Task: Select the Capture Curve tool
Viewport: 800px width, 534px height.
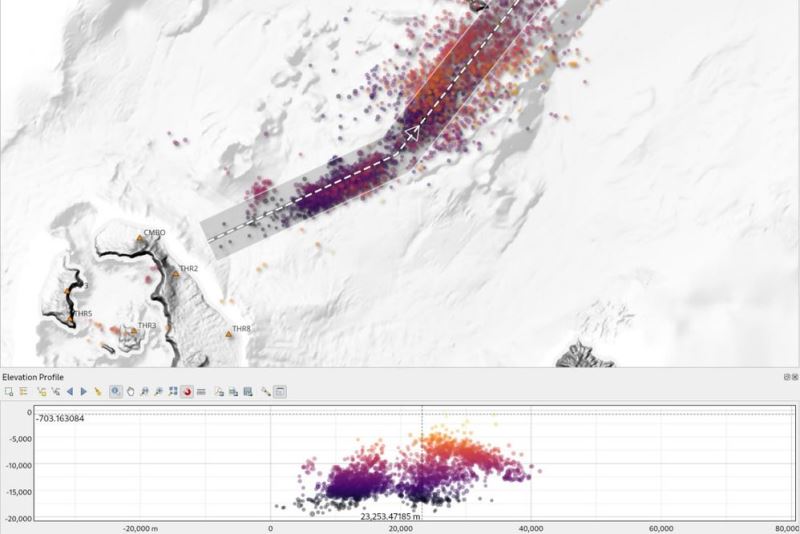Action: coord(41,391)
